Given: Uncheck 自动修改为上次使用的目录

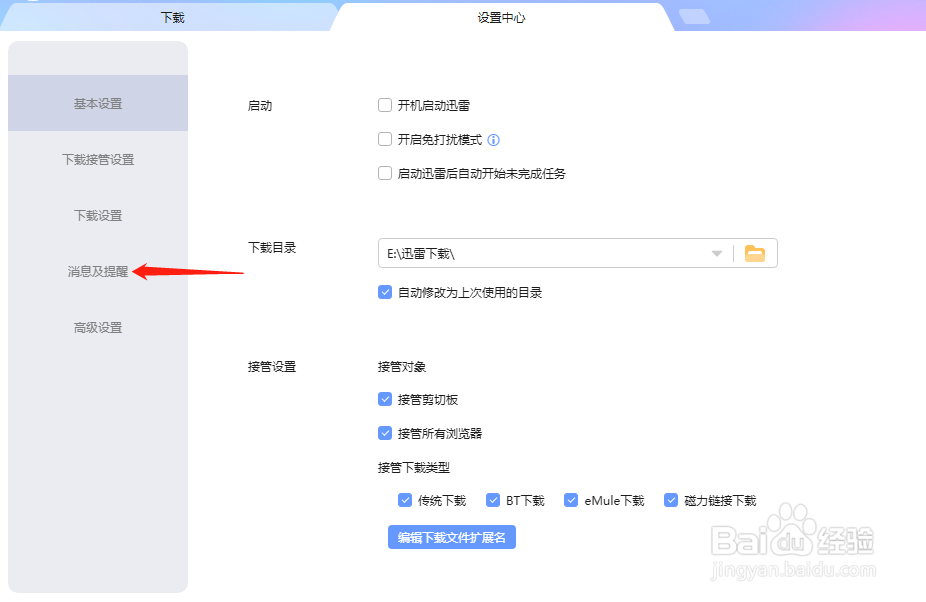Looking at the screenshot, I should 385,293.
